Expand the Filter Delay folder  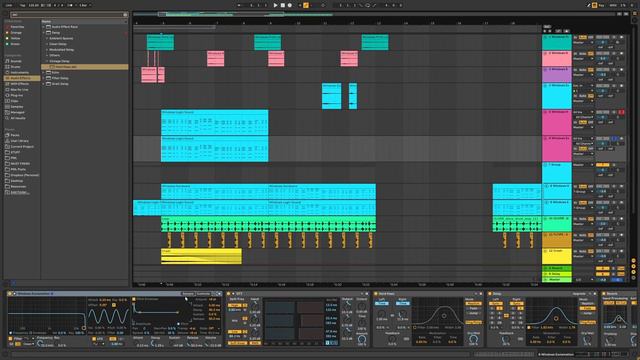tap(44, 78)
